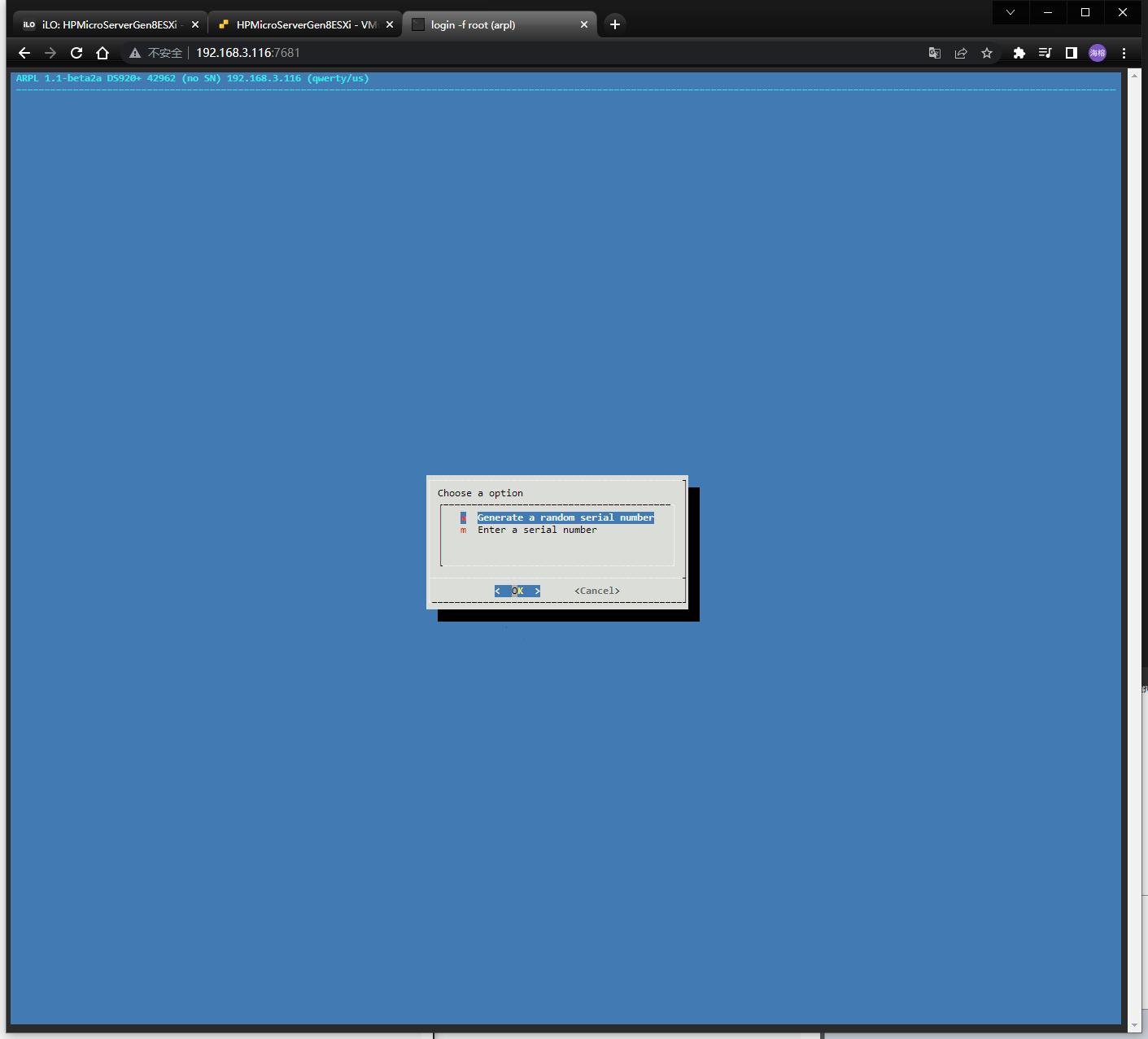This screenshot has height=1039, width=1148.
Task: Open Chrome three-dot menu
Action: tap(1124, 53)
